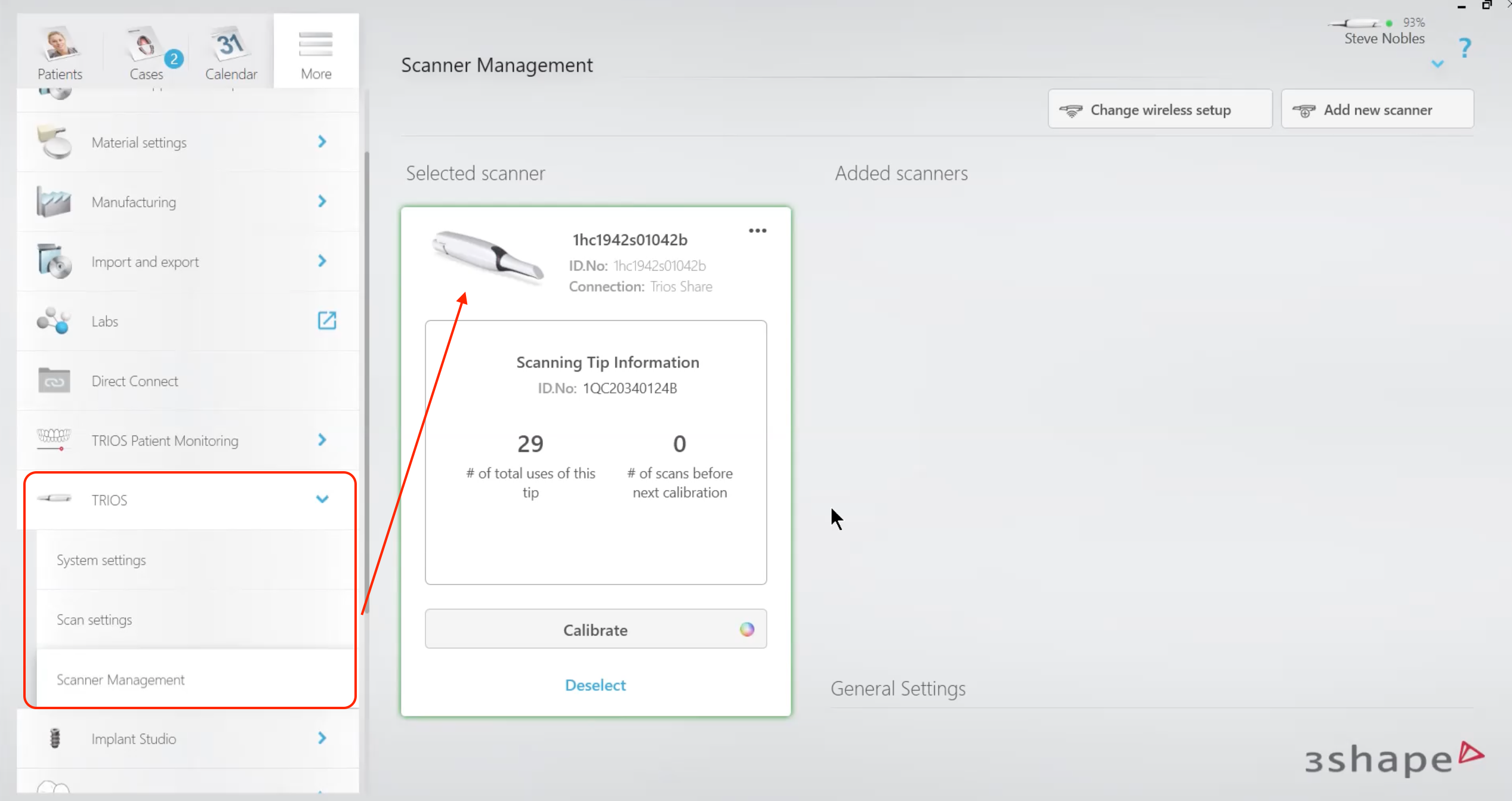Select Scan settings submenu item
1512x801 pixels.
click(x=94, y=620)
